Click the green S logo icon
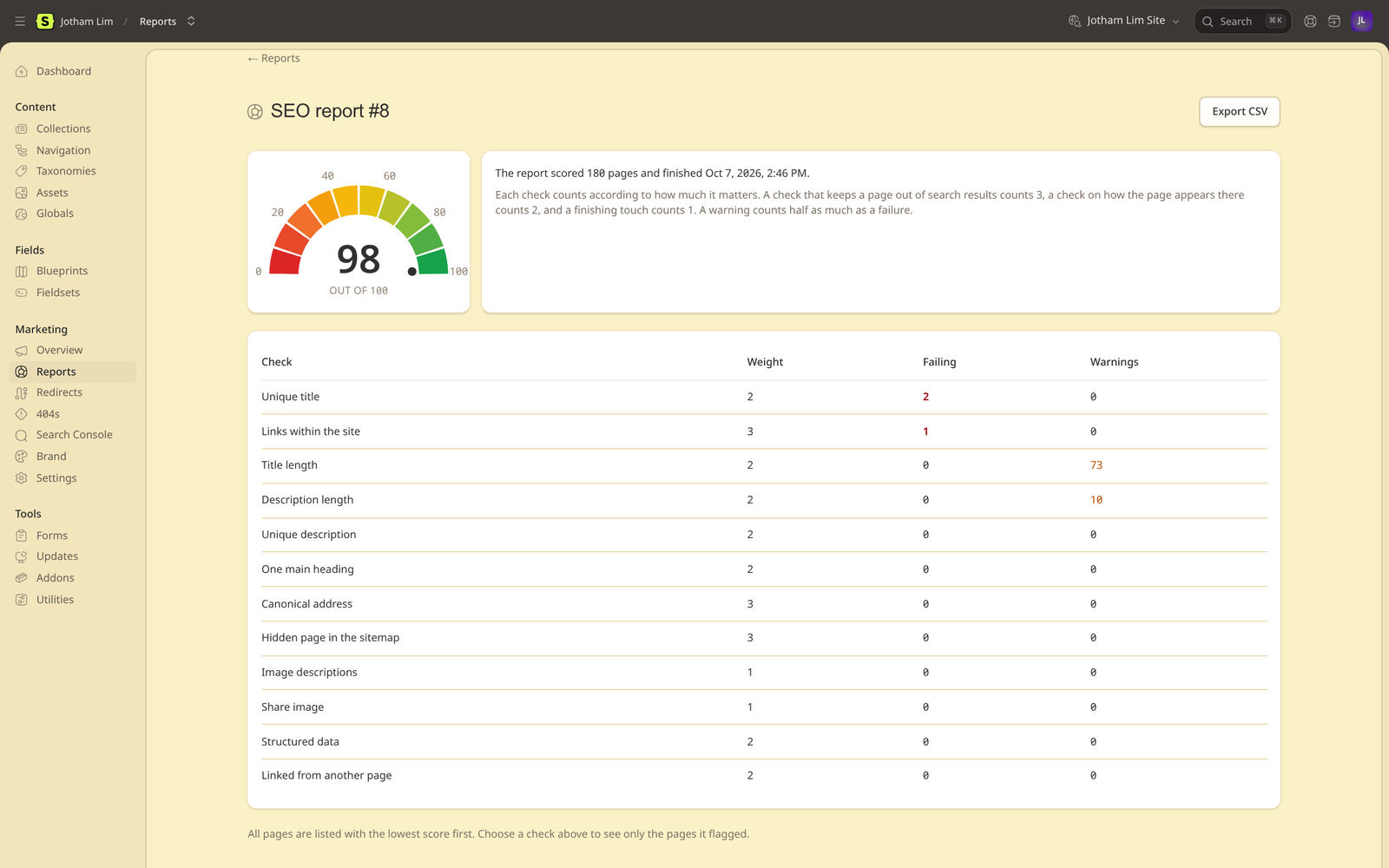This screenshot has width=1389, height=868. point(45,21)
